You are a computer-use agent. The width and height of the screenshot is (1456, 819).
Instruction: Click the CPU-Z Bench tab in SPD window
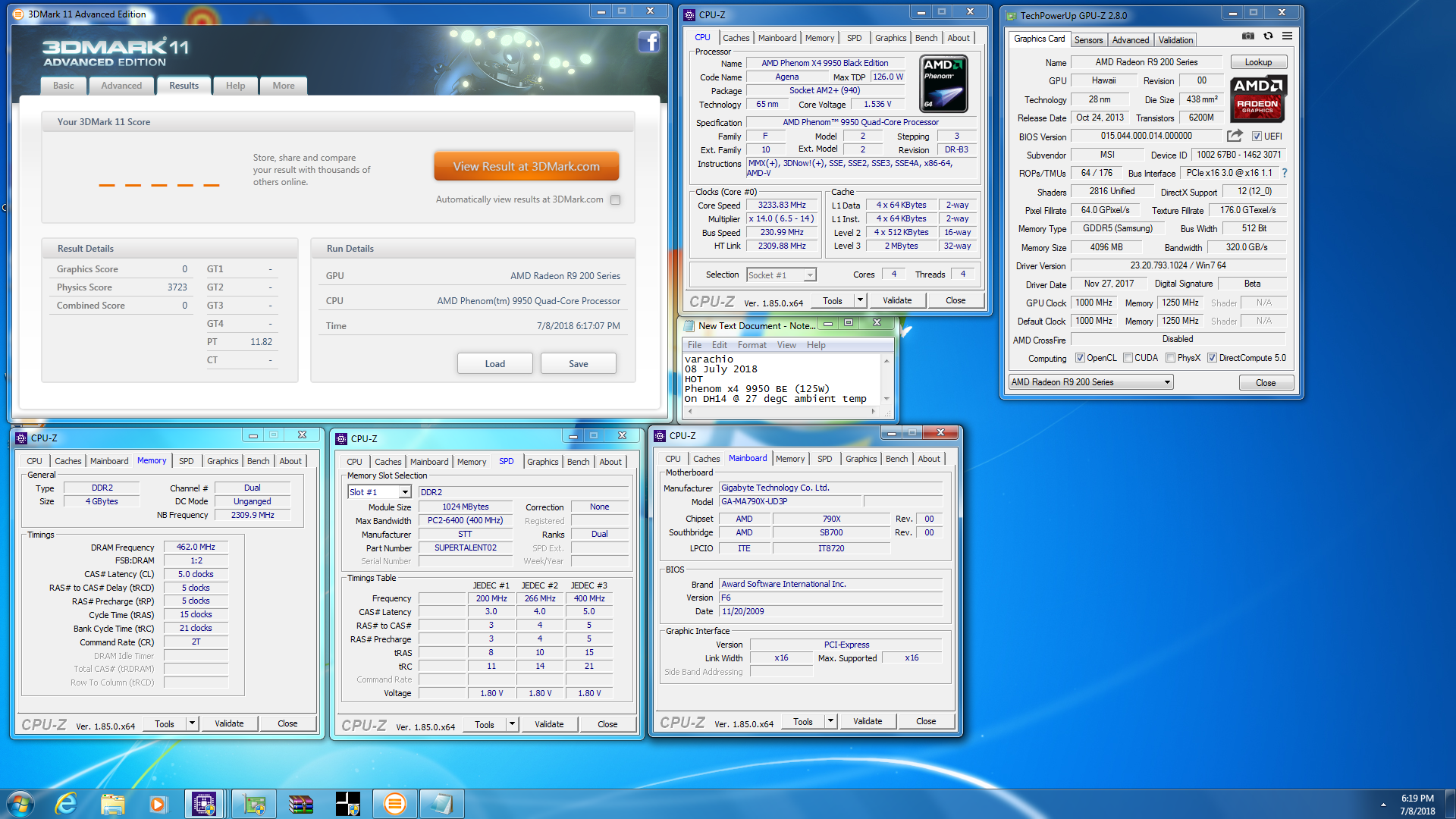(578, 462)
